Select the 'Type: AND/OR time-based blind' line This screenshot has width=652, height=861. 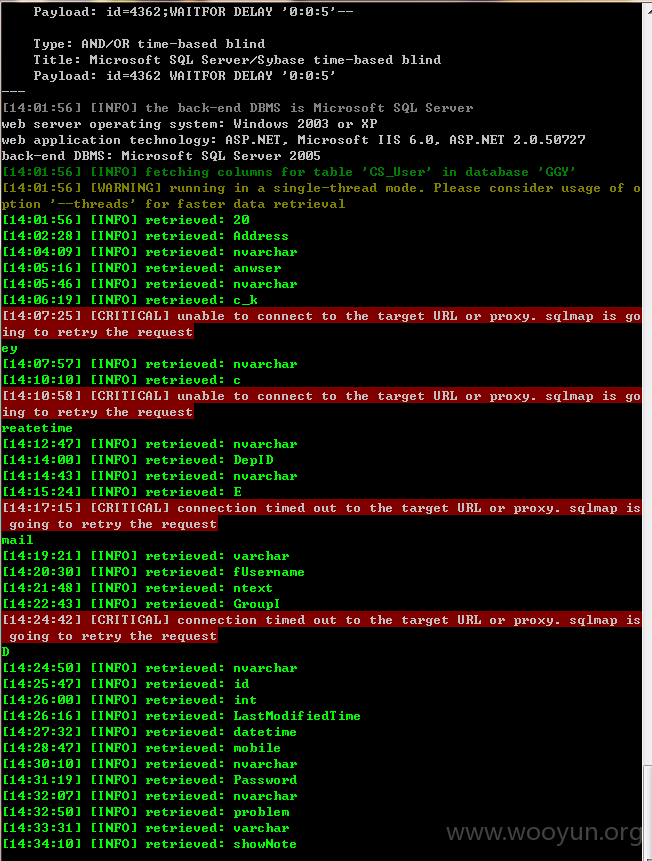click(x=149, y=44)
